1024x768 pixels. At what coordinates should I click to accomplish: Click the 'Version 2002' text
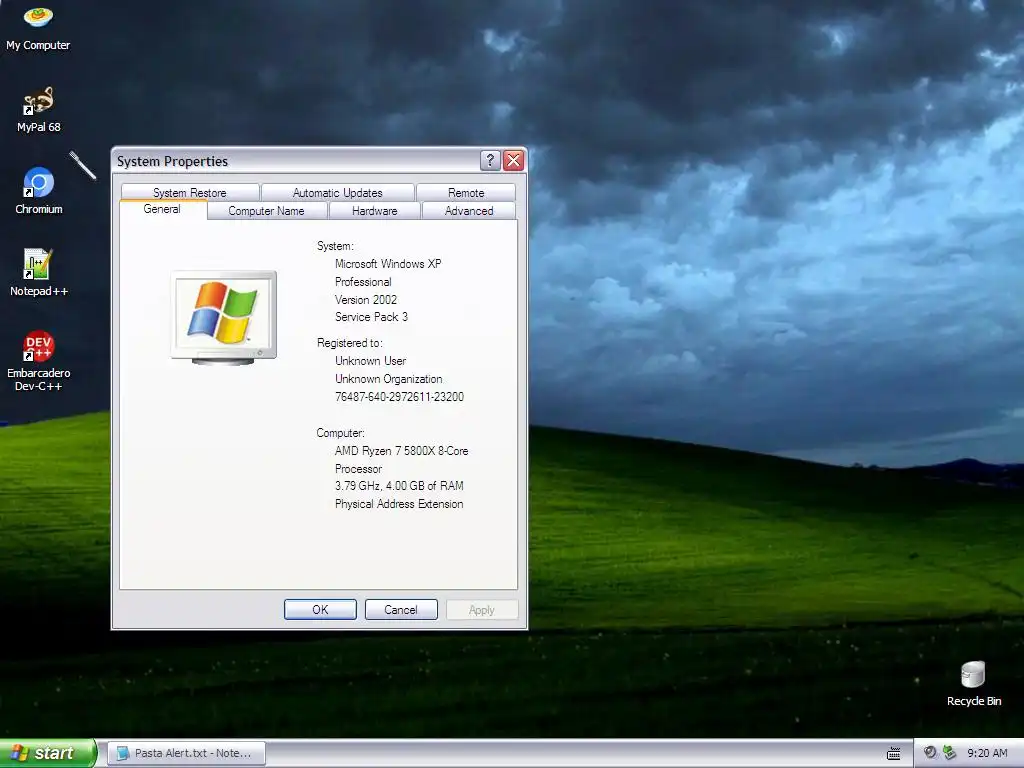pyautogui.click(x=366, y=300)
